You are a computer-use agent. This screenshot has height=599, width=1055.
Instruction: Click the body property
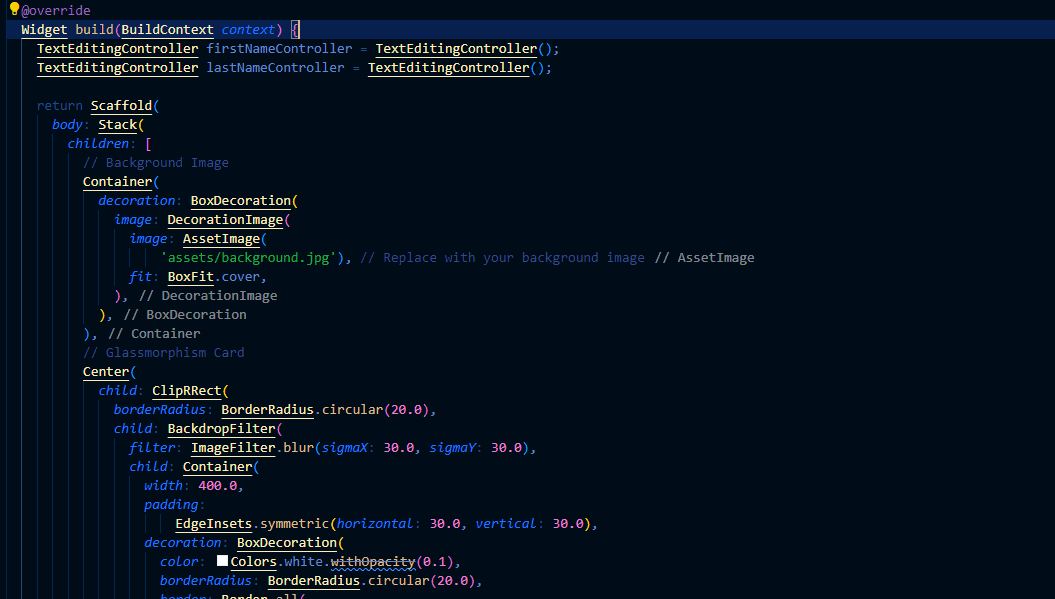(67, 125)
